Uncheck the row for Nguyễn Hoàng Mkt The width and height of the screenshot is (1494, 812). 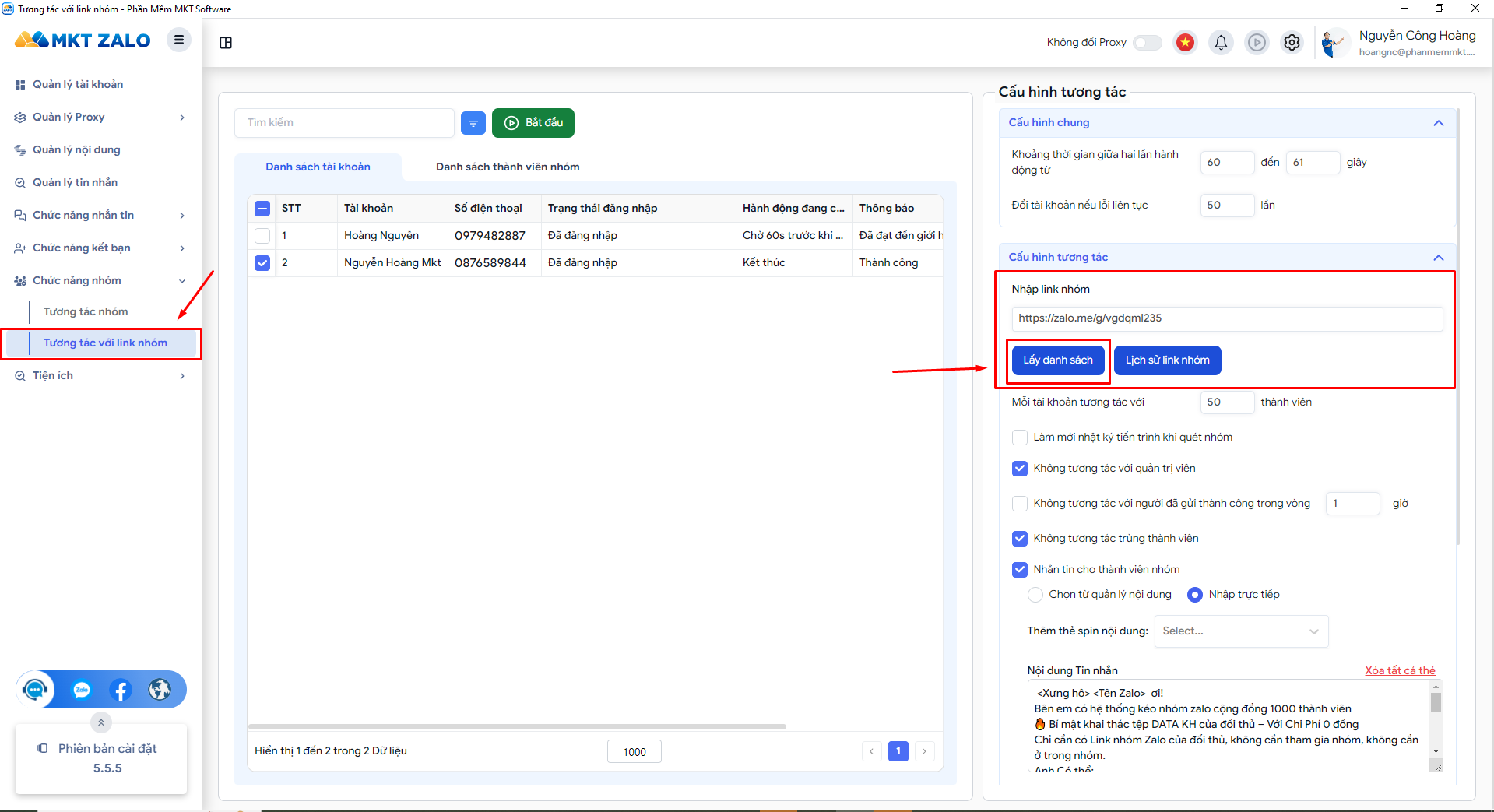tap(262, 263)
